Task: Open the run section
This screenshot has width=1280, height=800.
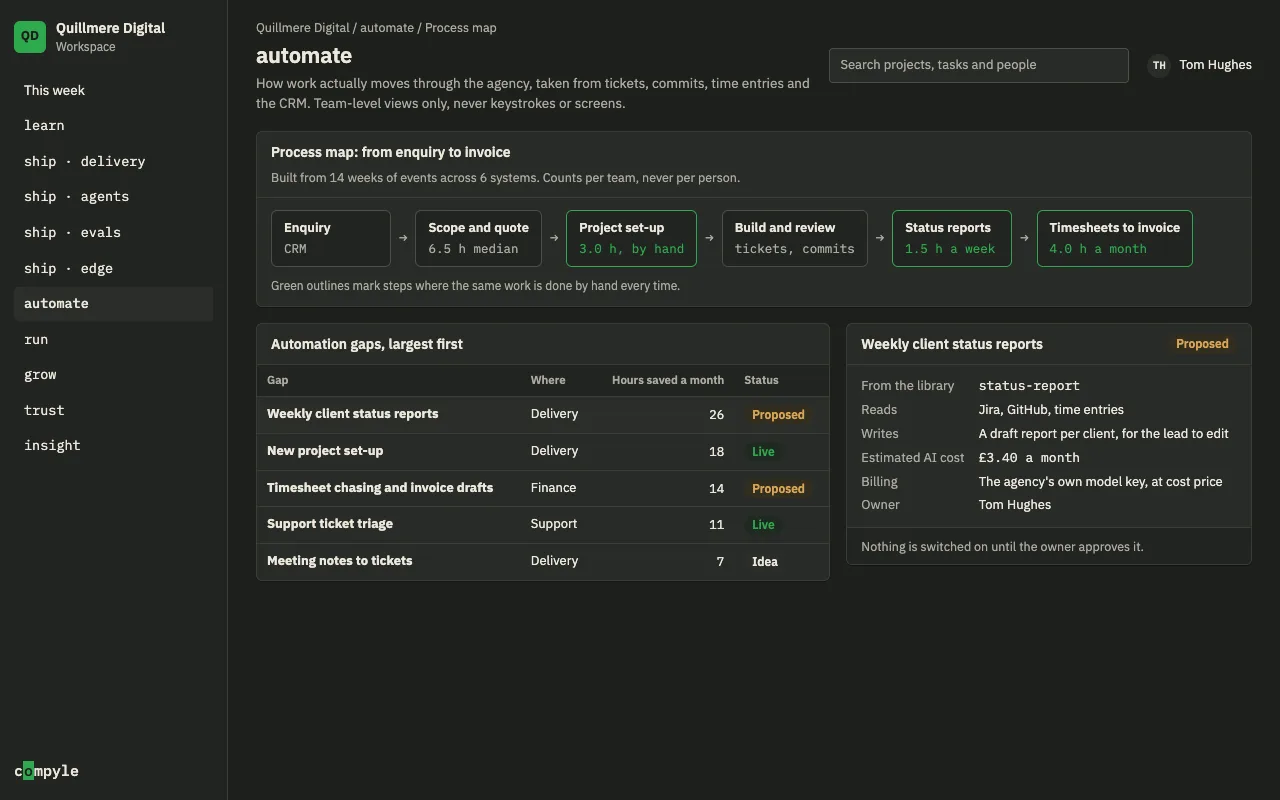Action: [x=113, y=339]
